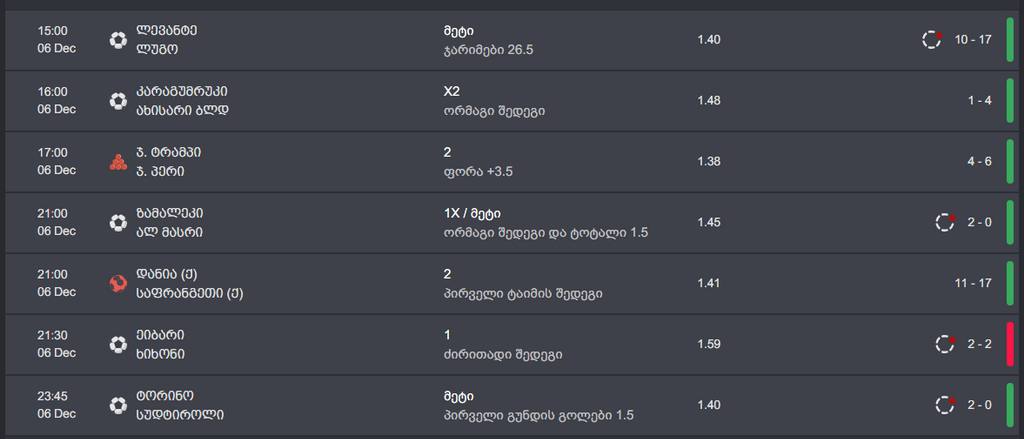
Task: Click the football icon beside ეიბარი - ხიხონი
Action: click(119, 344)
